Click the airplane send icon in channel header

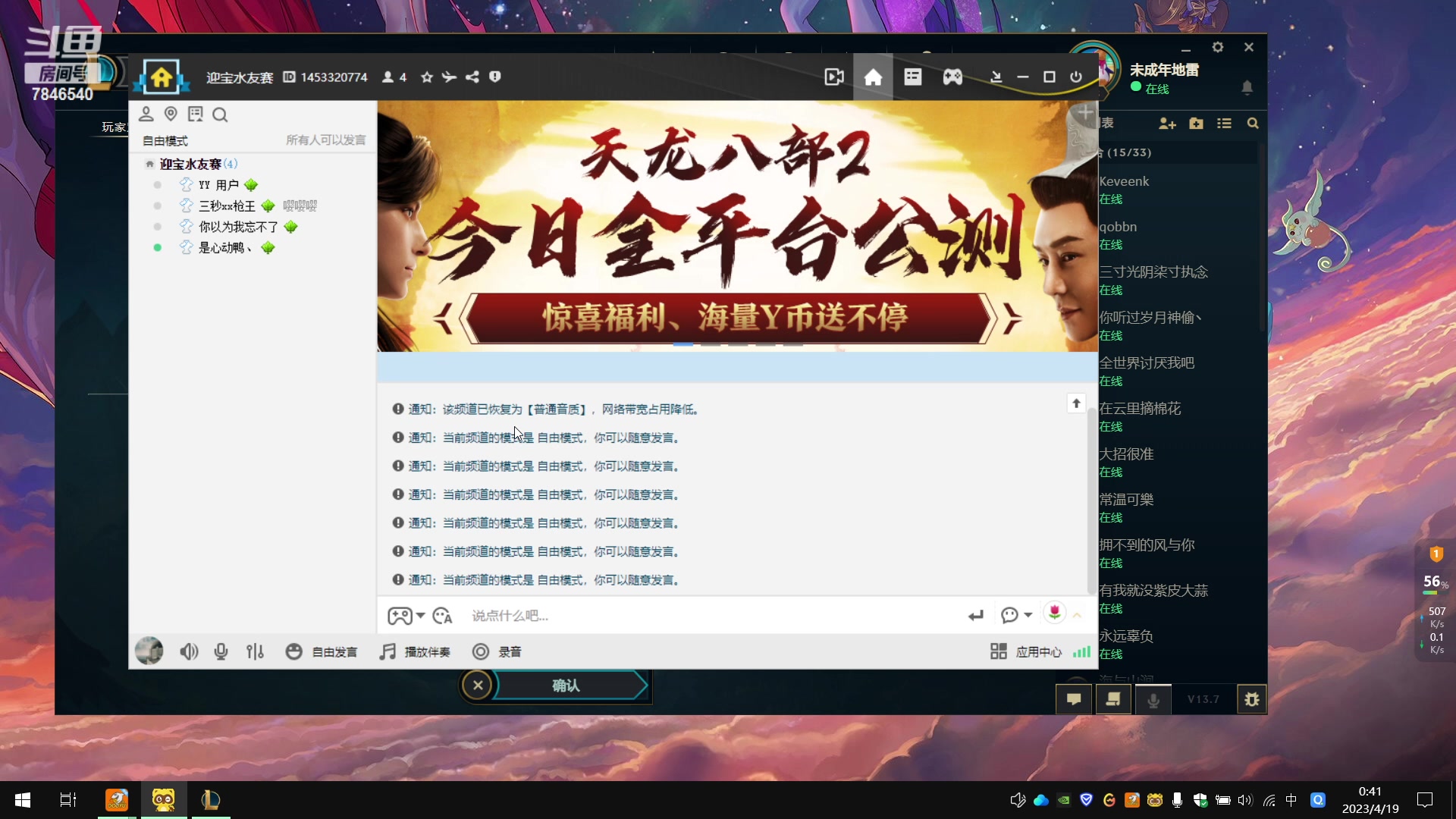449,77
